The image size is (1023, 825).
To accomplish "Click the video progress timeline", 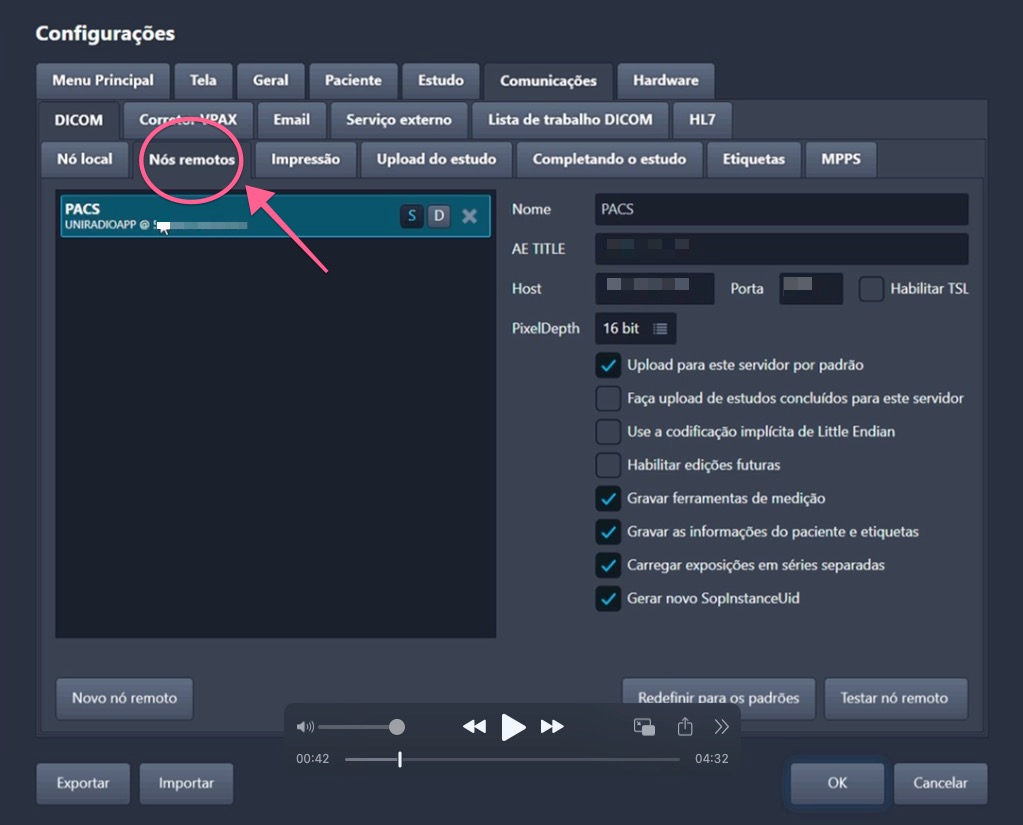I will [512, 759].
